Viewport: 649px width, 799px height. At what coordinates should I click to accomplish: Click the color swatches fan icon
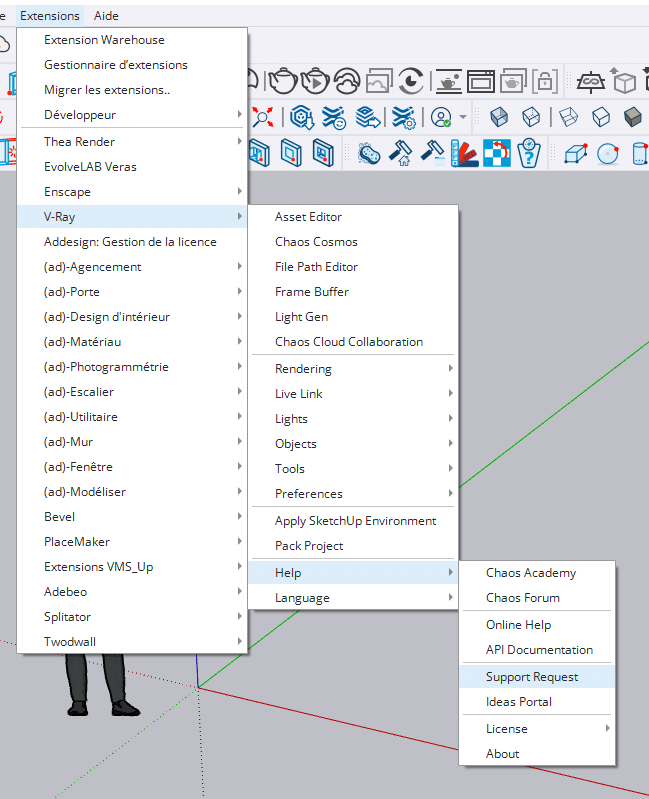(x=465, y=153)
